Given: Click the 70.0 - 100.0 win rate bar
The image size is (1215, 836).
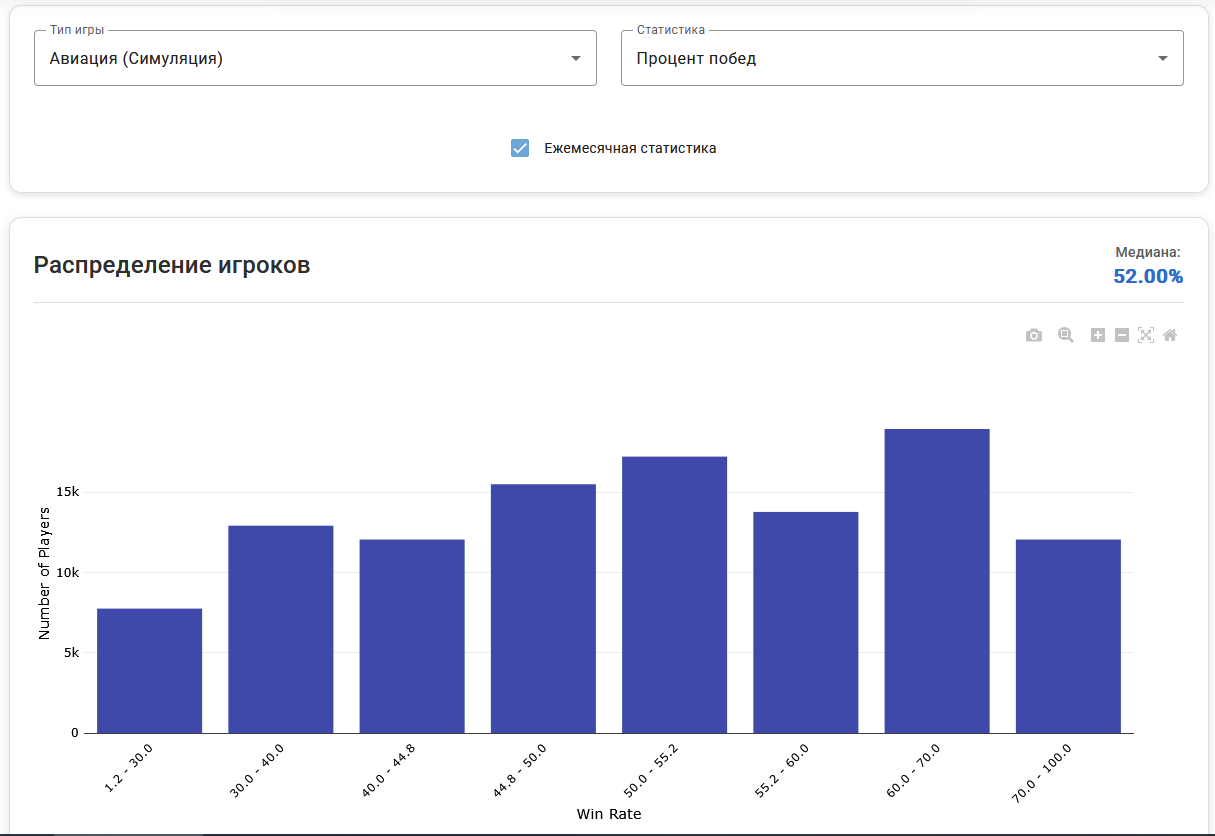Looking at the screenshot, I should tap(1068, 636).
